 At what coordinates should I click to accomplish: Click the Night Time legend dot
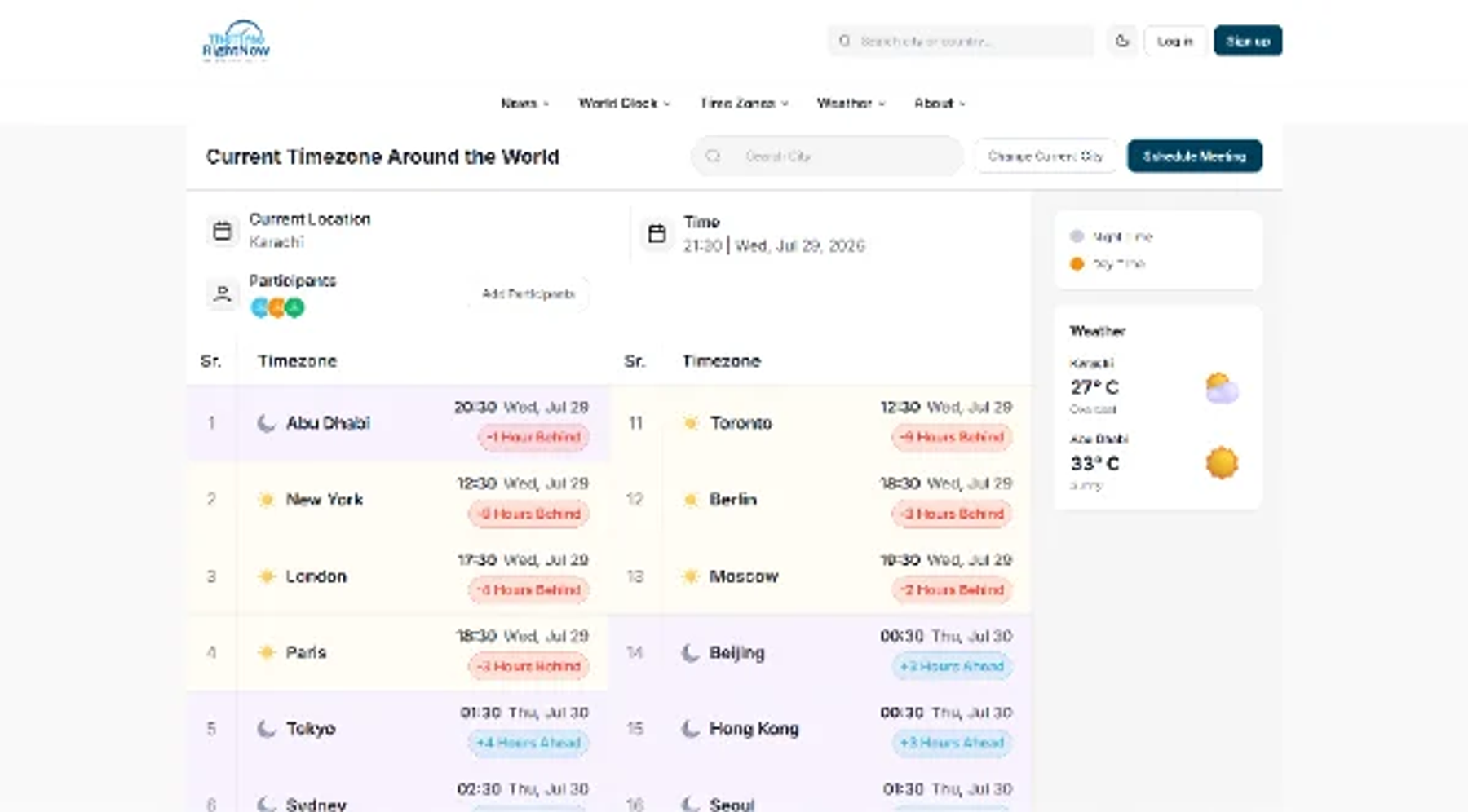click(1077, 236)
